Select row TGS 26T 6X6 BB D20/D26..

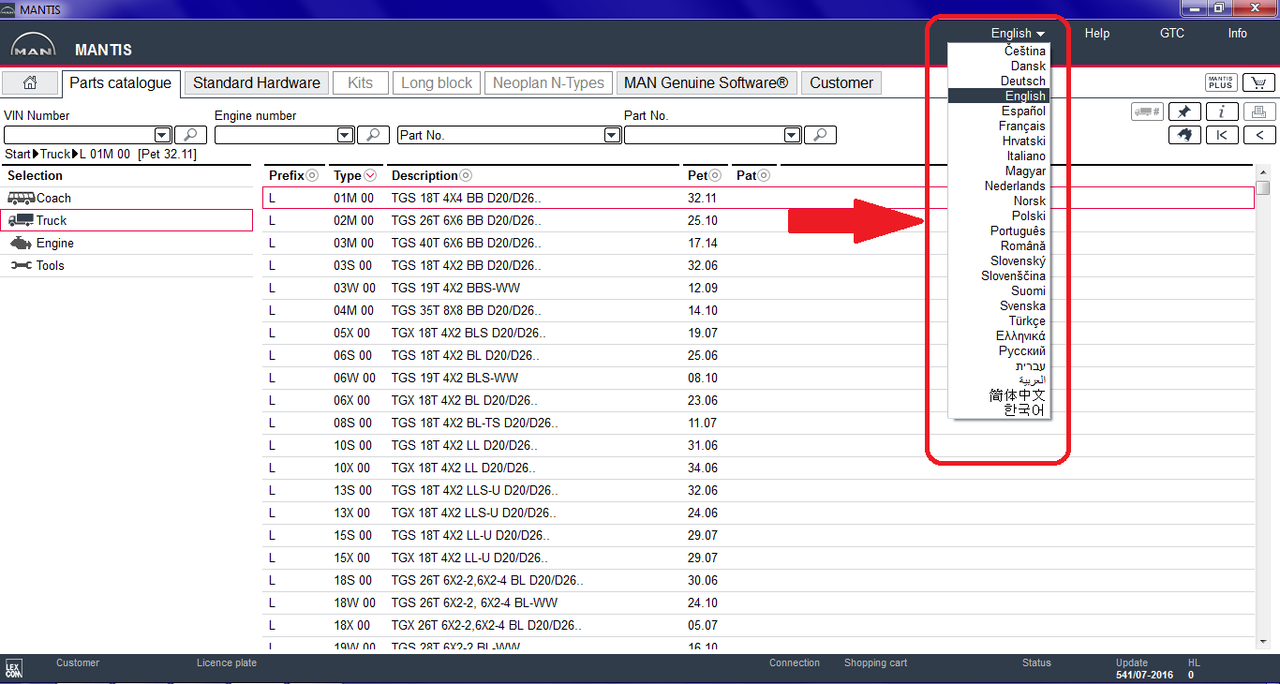click(758, 221)
